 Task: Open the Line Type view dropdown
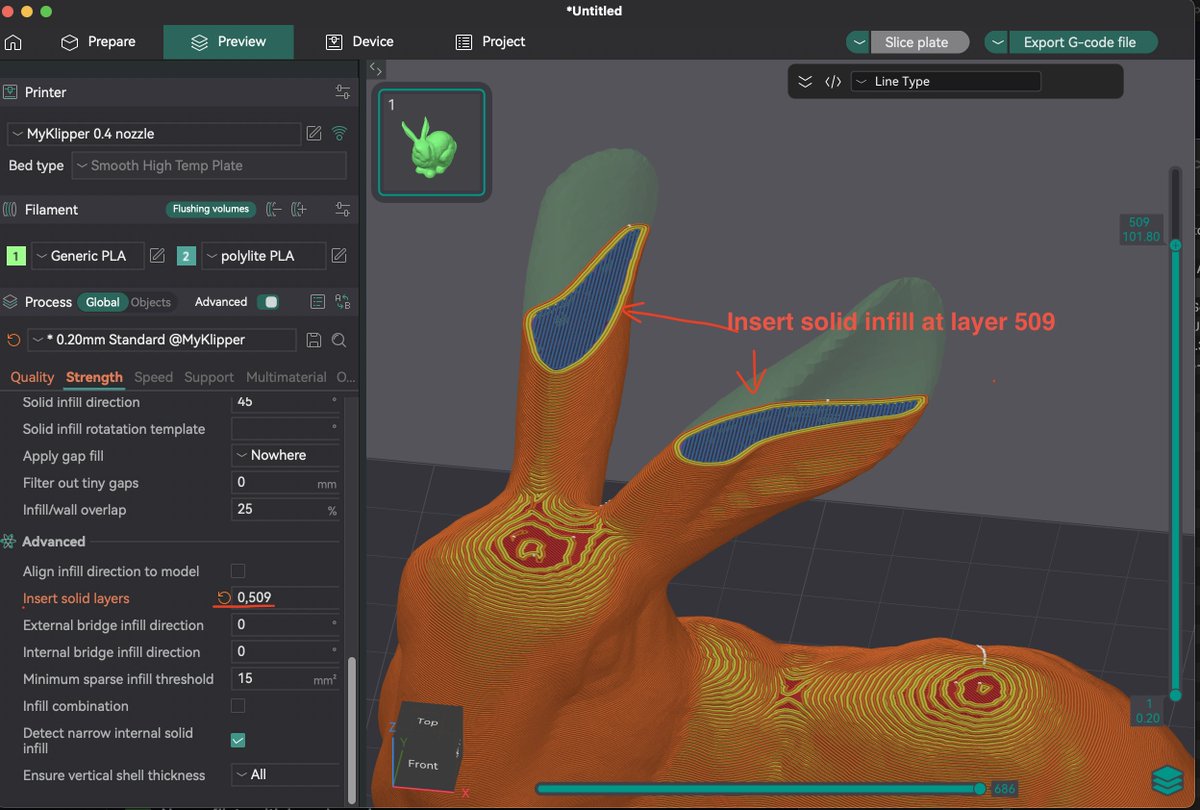(x=946, y=82)
